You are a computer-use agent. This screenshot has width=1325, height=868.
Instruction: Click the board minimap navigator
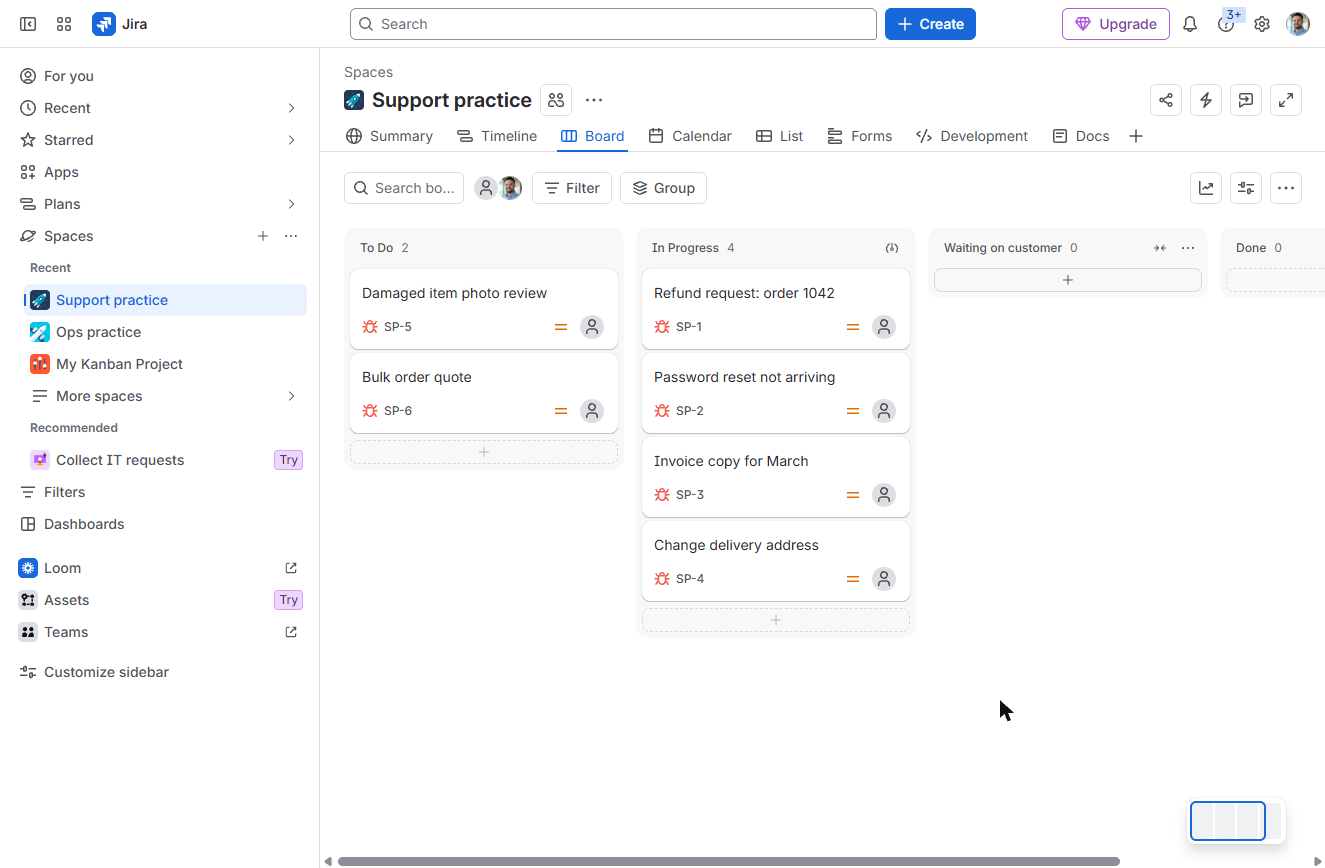[1236, 821]
